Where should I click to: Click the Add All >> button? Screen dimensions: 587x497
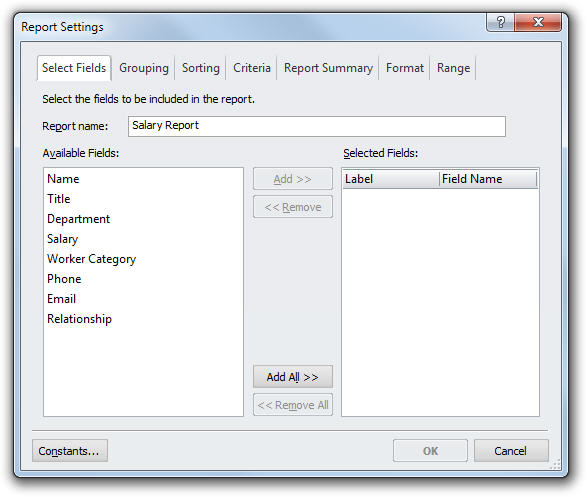pyautogui.click(x=293, y=377)
